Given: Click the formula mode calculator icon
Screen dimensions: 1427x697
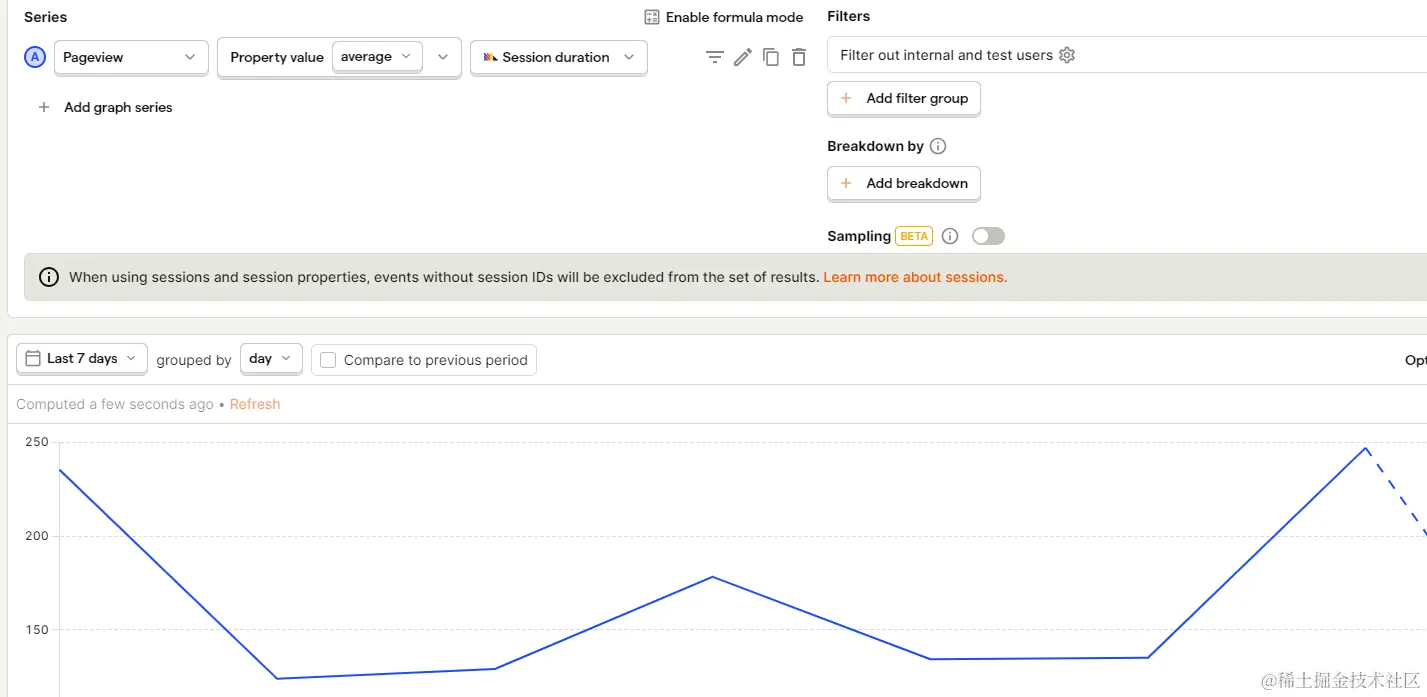Looking at the screenshot, I should click(652, 17).
